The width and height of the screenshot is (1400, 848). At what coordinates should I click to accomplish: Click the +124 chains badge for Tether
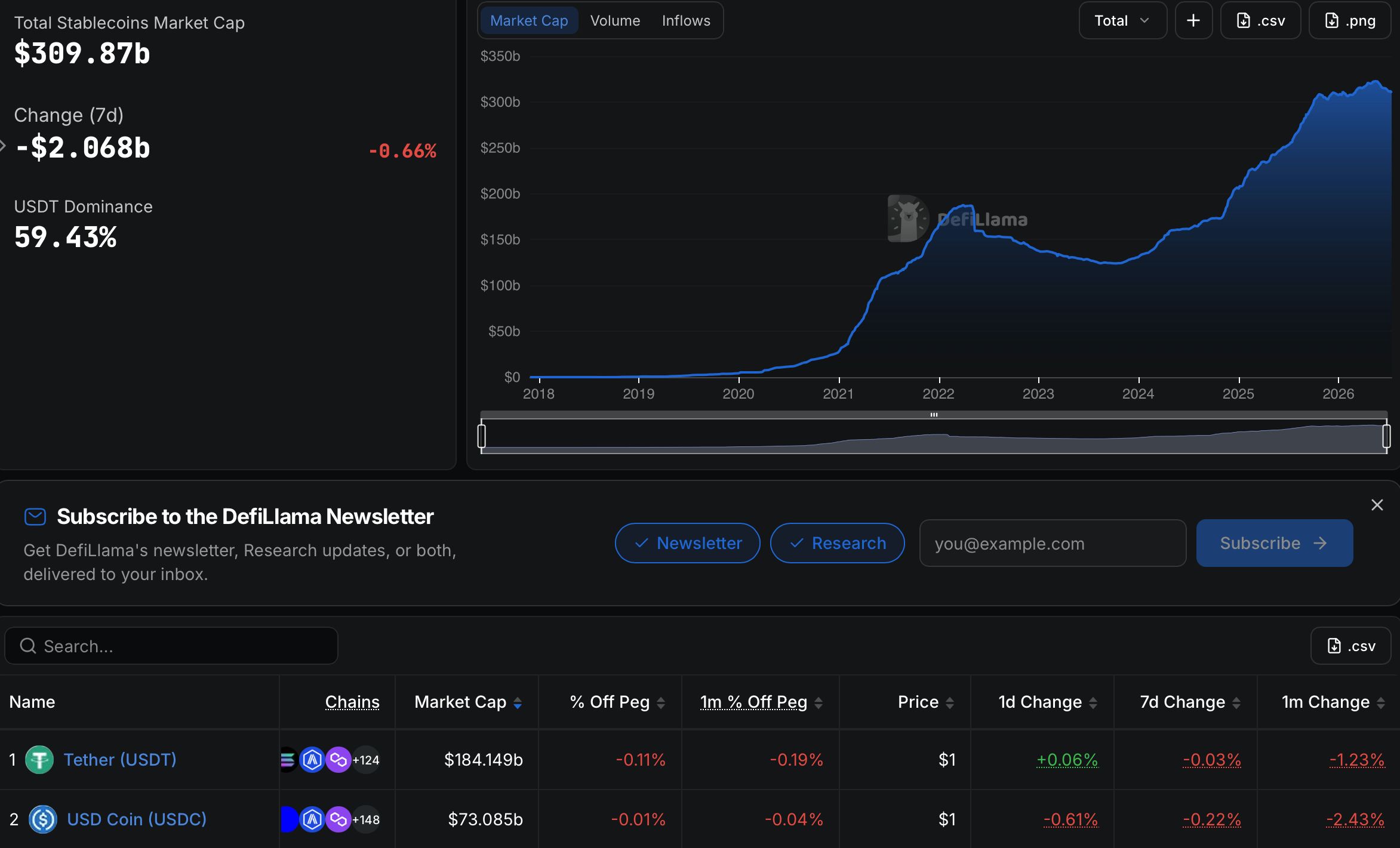point(366,760)
